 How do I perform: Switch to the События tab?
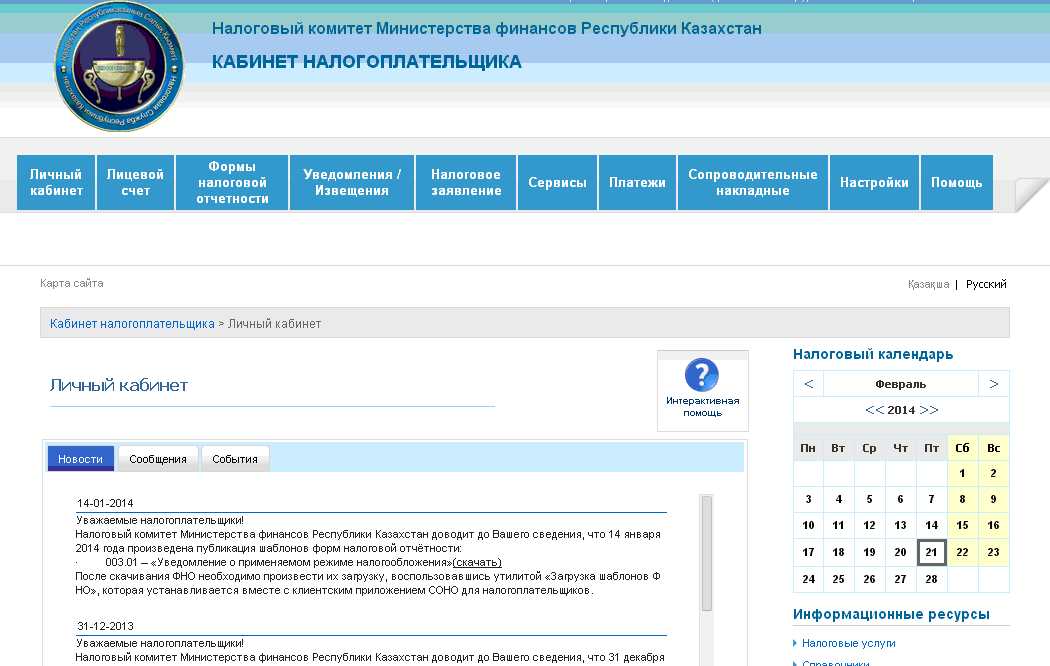[x=235, y=459]
